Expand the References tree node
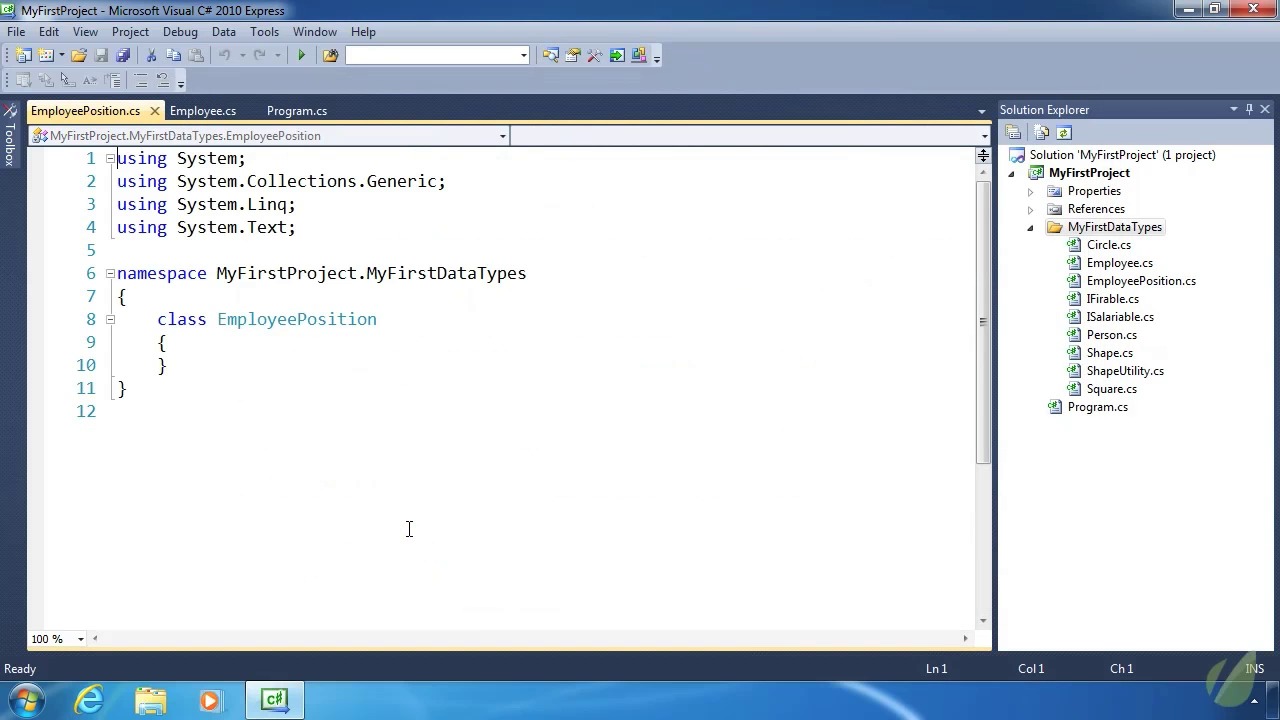The width and height of the screenshot is (1280, 720). tap(1031, 209)
